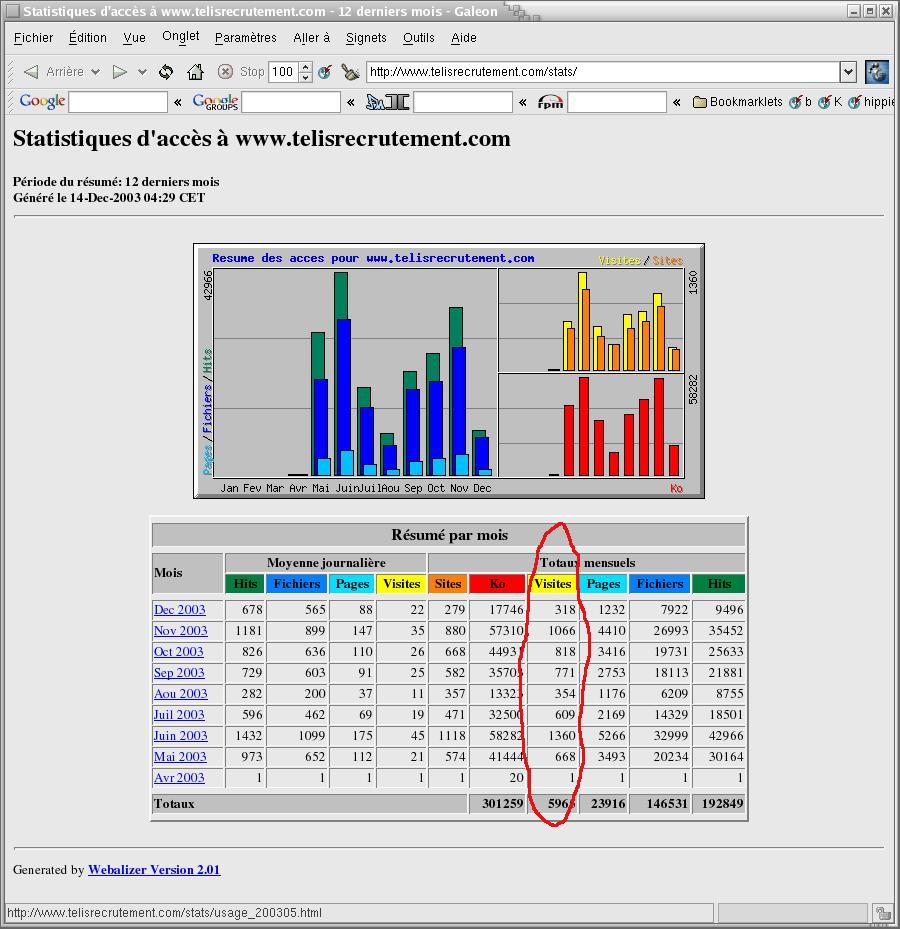Open the Outils menu
This screenshot has width=900, height=929.
pos(418,38)
